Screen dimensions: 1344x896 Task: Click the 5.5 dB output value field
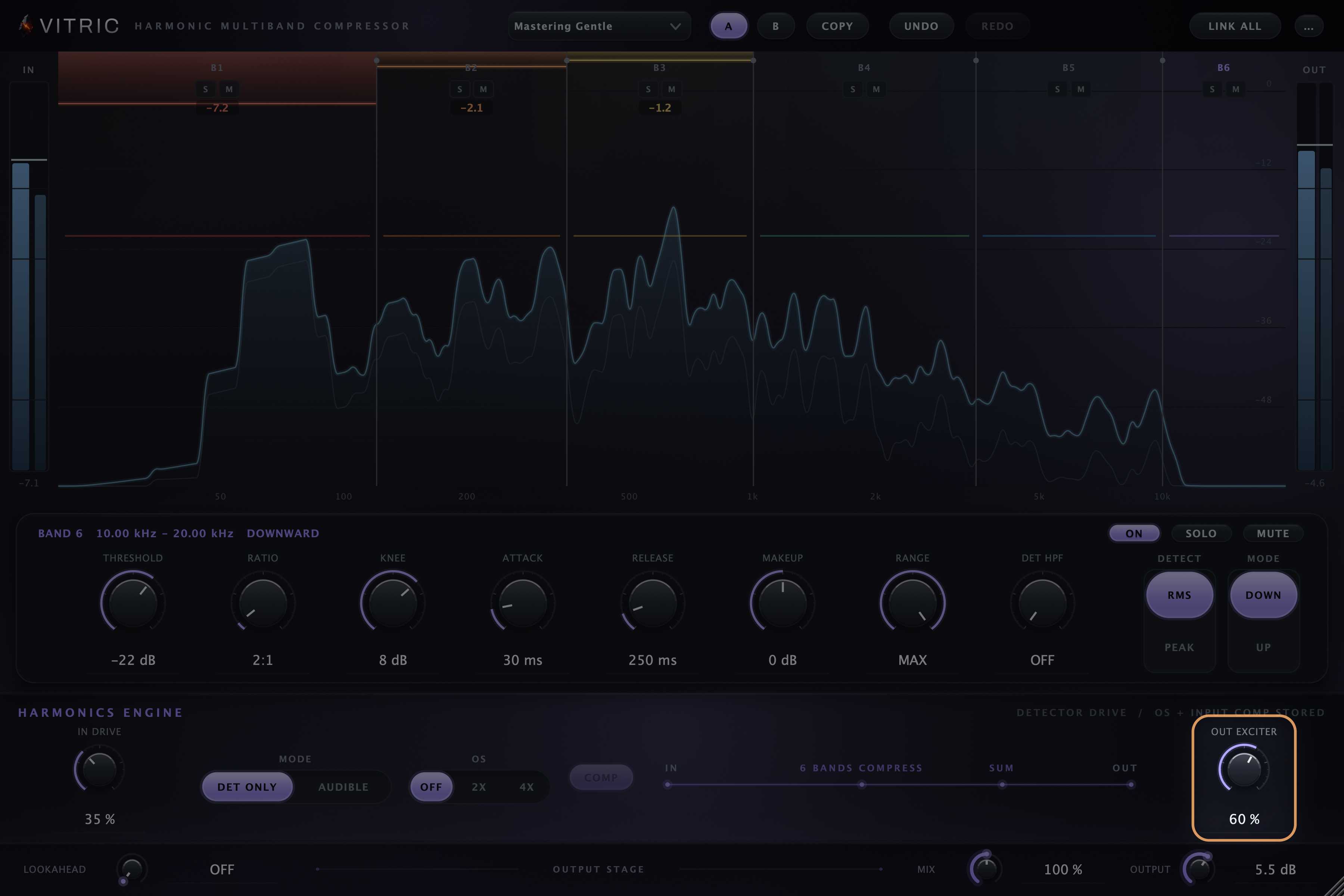(1275, 870)
